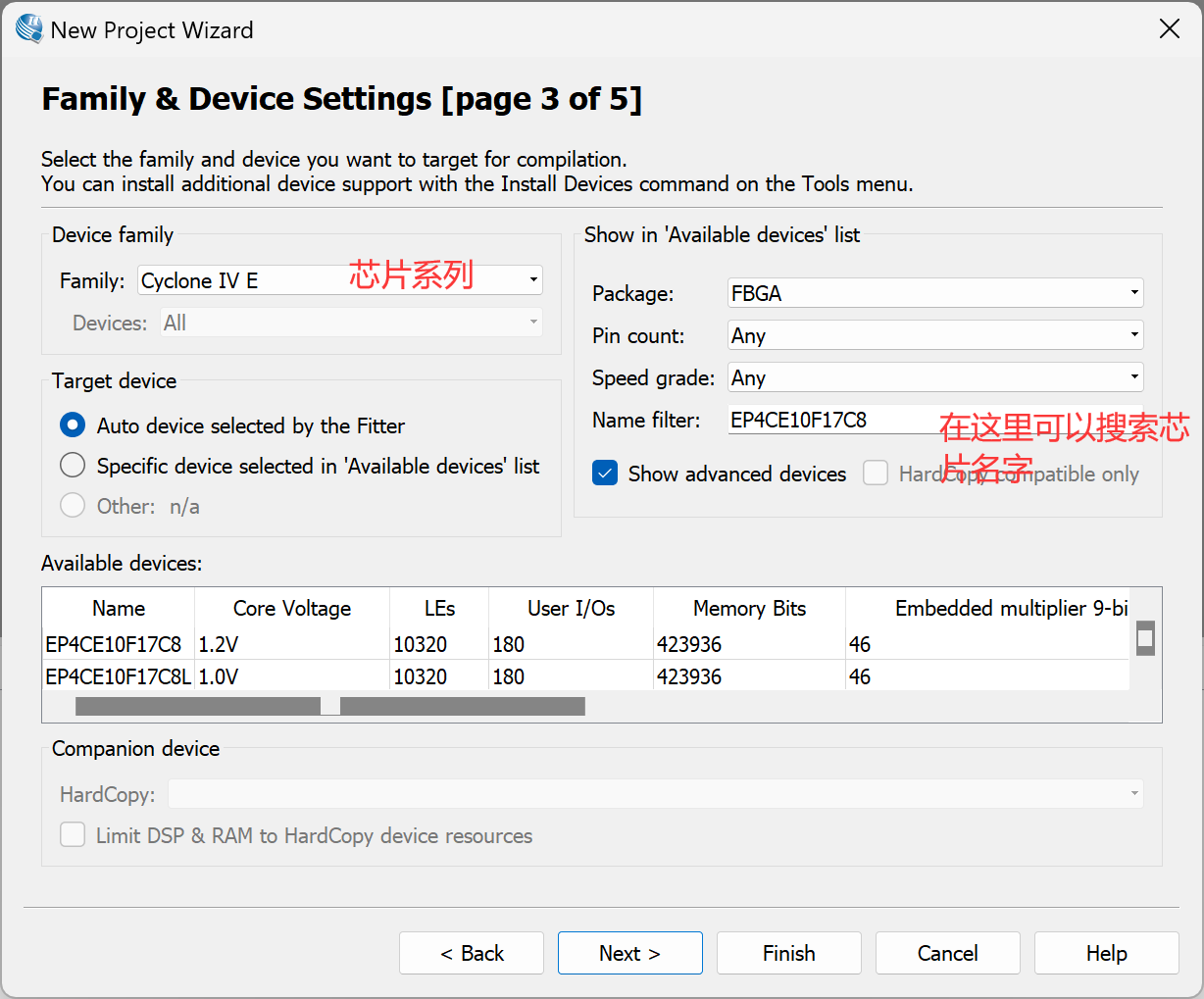The width and height of the screenshot is (1204, 999).
Task: Click the Quartus wizard title bar icon
Action: coord(28,29)
